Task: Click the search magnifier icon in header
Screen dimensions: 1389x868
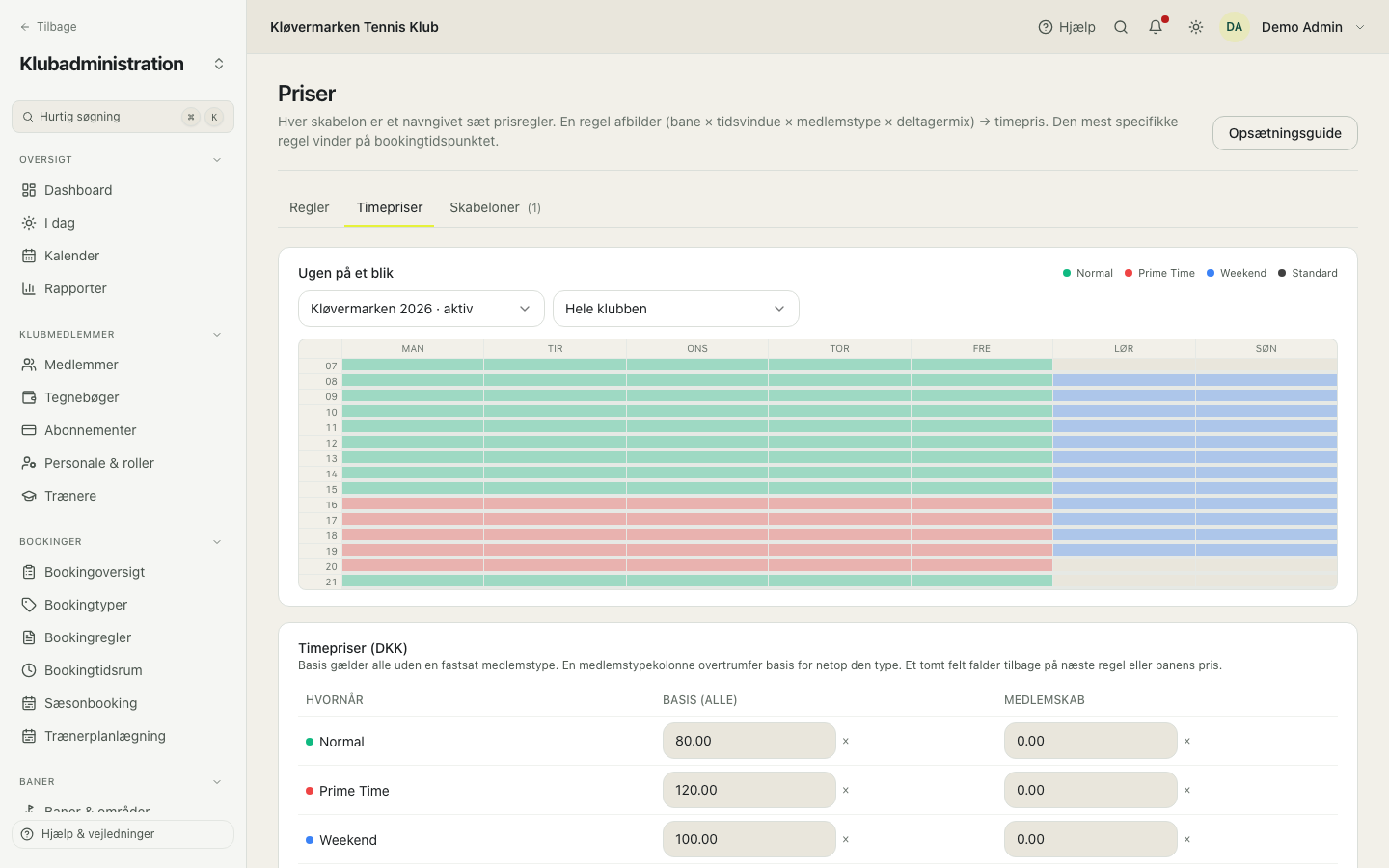Action: click(1121, 27)
